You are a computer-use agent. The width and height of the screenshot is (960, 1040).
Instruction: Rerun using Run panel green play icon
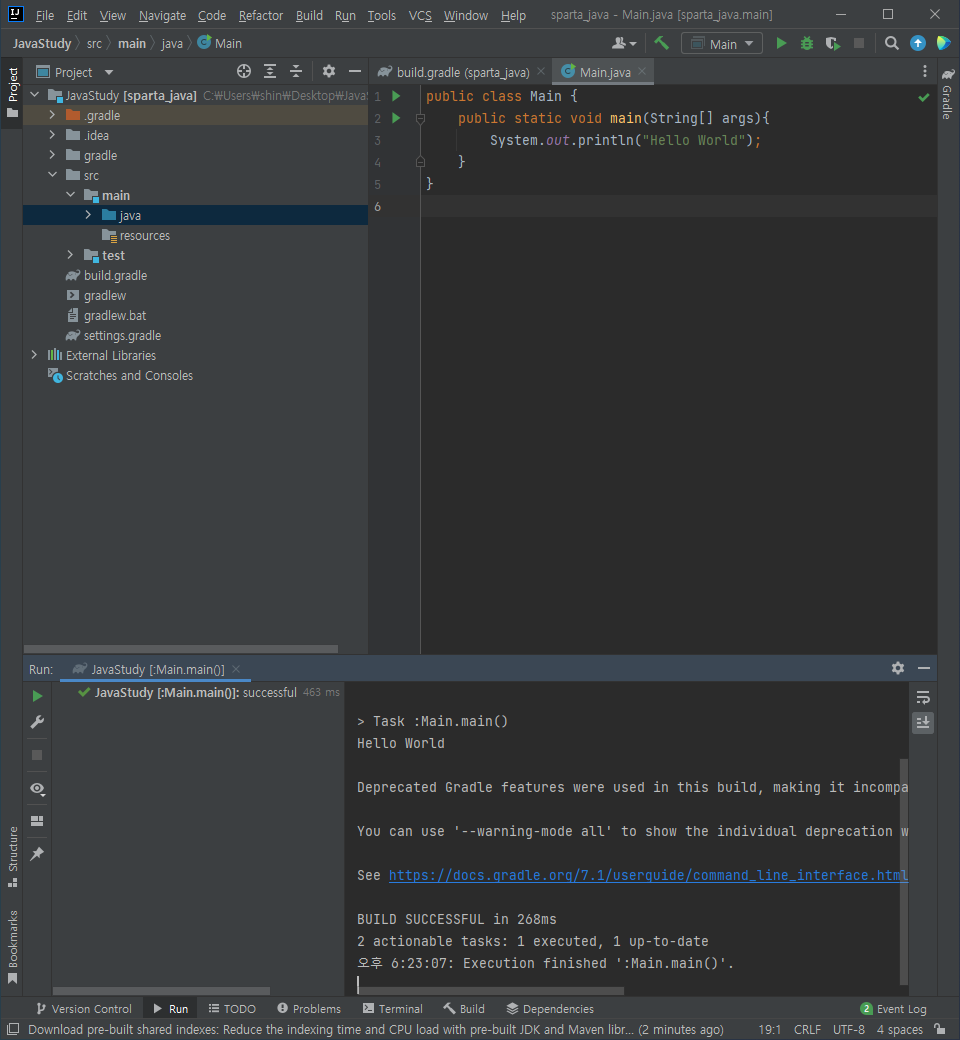pyautogui.click(x=37, y=696)
